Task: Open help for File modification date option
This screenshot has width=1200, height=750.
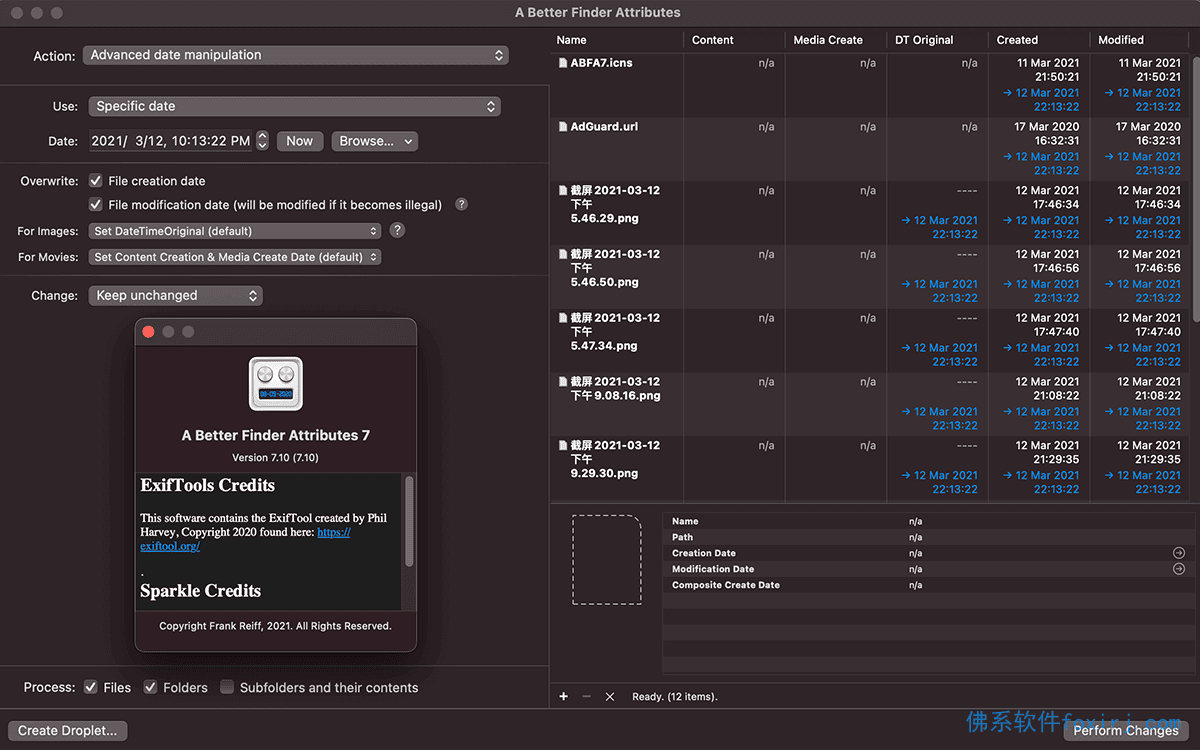Action: 461,204
